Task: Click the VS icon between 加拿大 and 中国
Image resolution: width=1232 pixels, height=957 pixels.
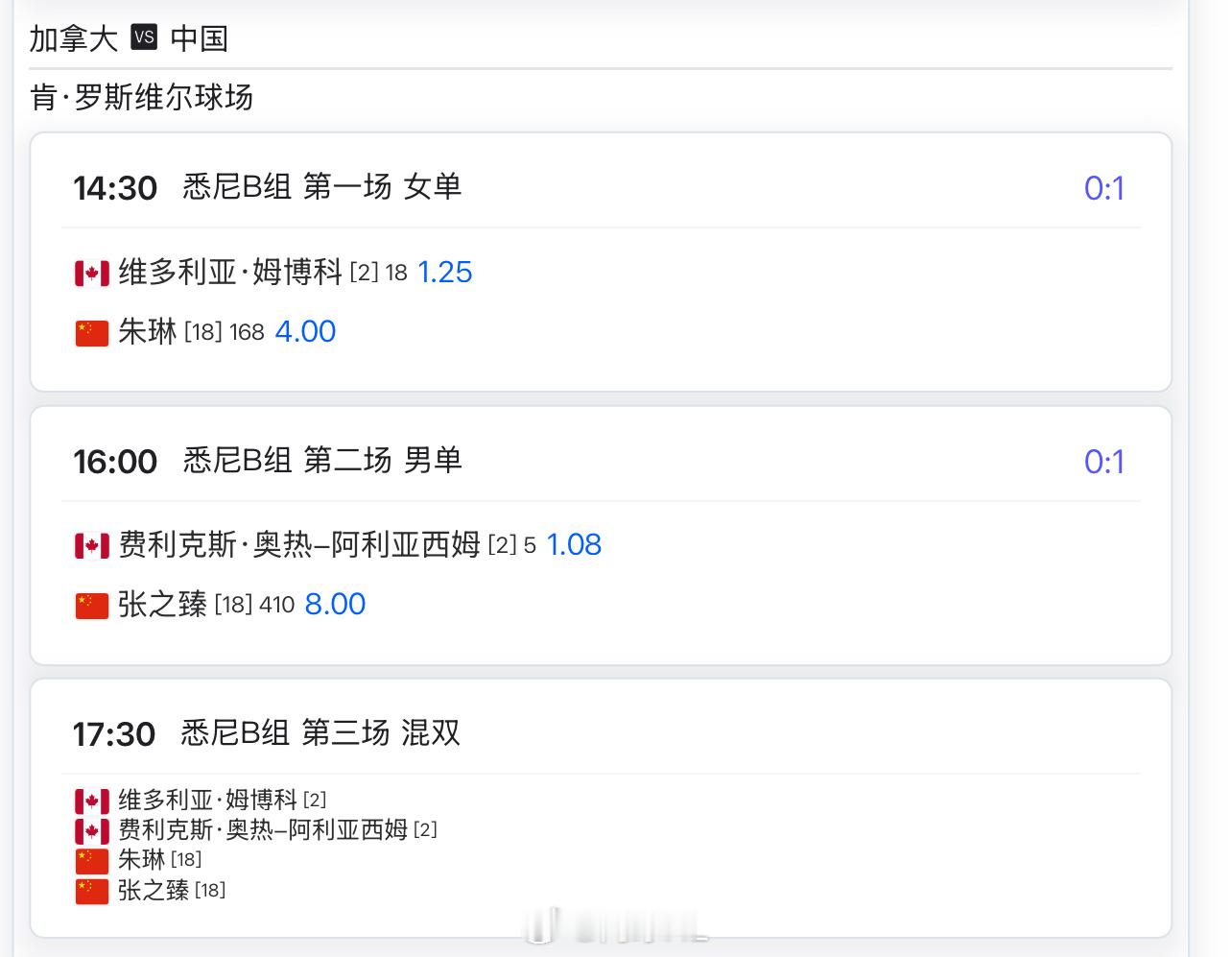Action: [144, 38]
